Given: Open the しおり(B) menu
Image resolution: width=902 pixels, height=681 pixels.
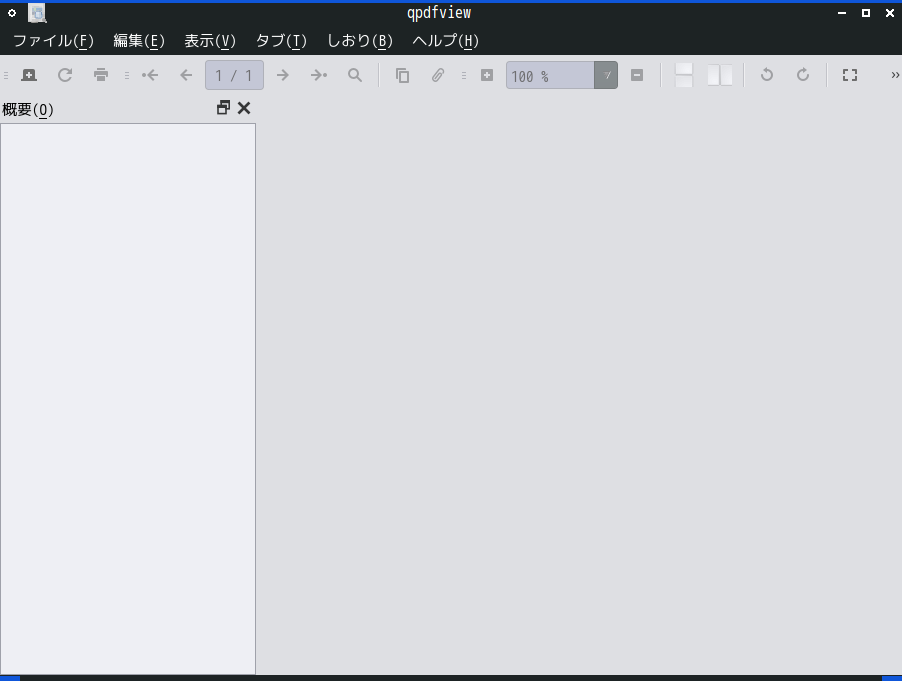Looking at the screenshot, I should pos(360,41).
